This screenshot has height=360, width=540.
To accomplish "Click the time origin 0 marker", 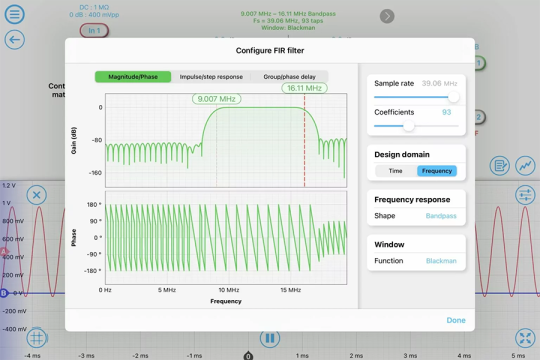I will coord(248,356).
